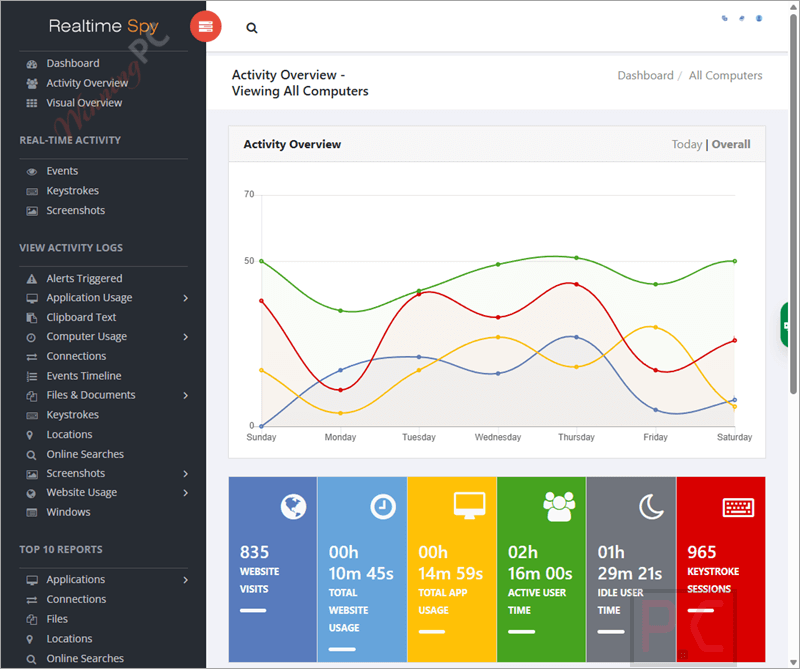The image size is (800, 669).
Task: Expand the Top 10 Applications submenu chevron
Action: tap(186, 580)
